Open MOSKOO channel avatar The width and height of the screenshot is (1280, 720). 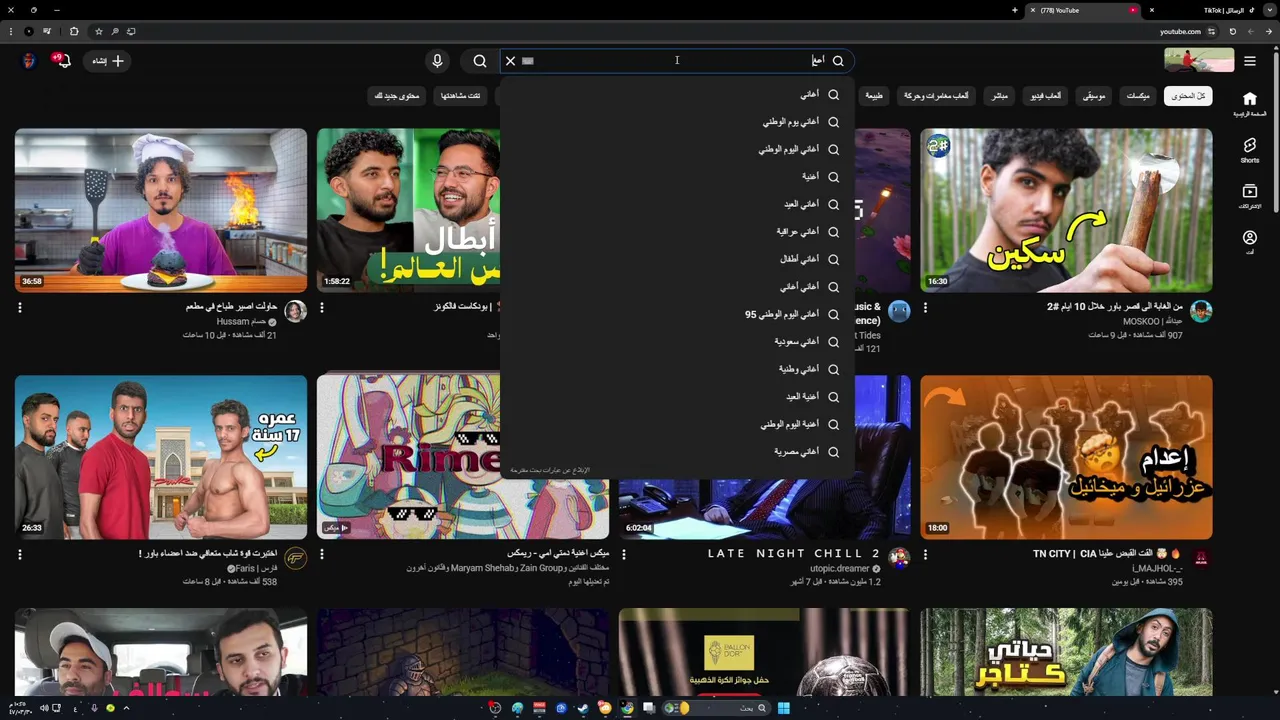point(1201,311)
